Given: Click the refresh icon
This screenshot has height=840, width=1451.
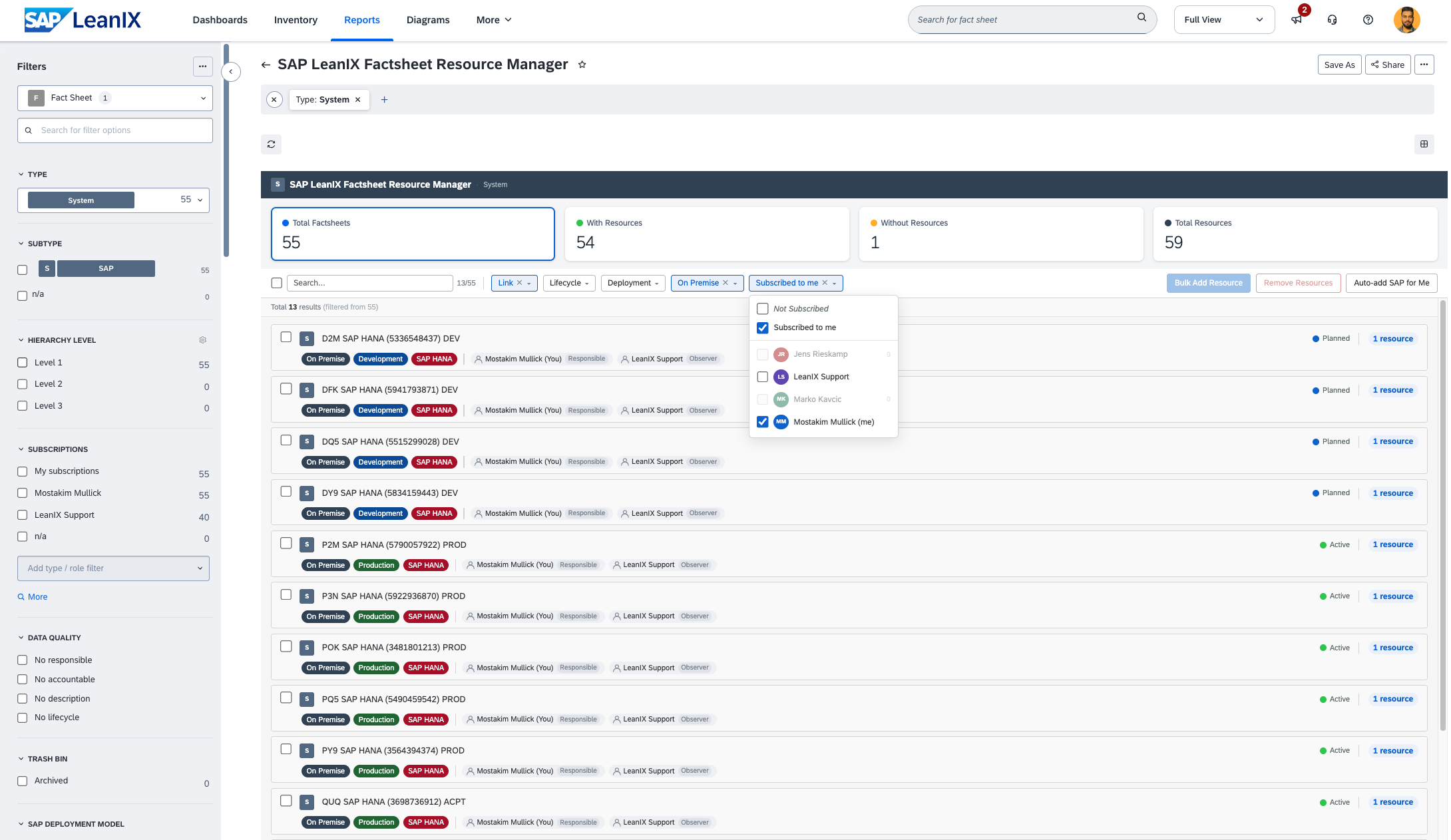Looking at the screenshot, I should [271, 144].
